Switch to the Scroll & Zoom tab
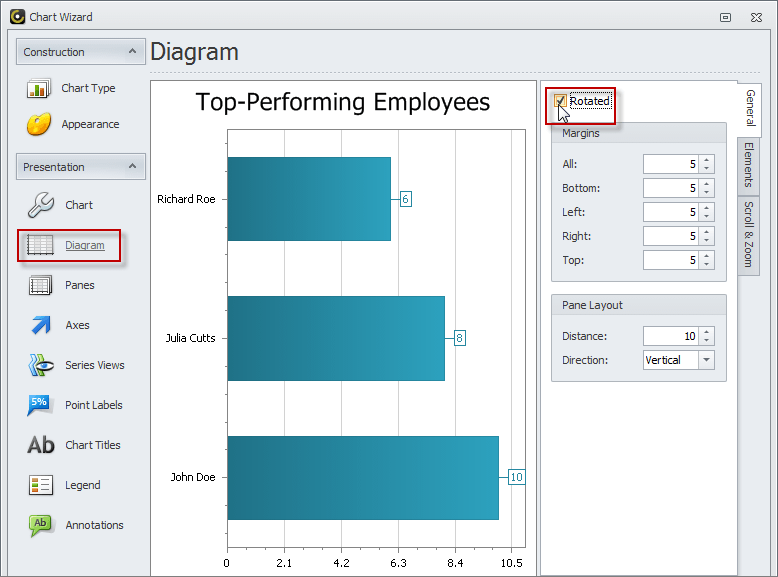The image size is (778, 577). point(748,234)
